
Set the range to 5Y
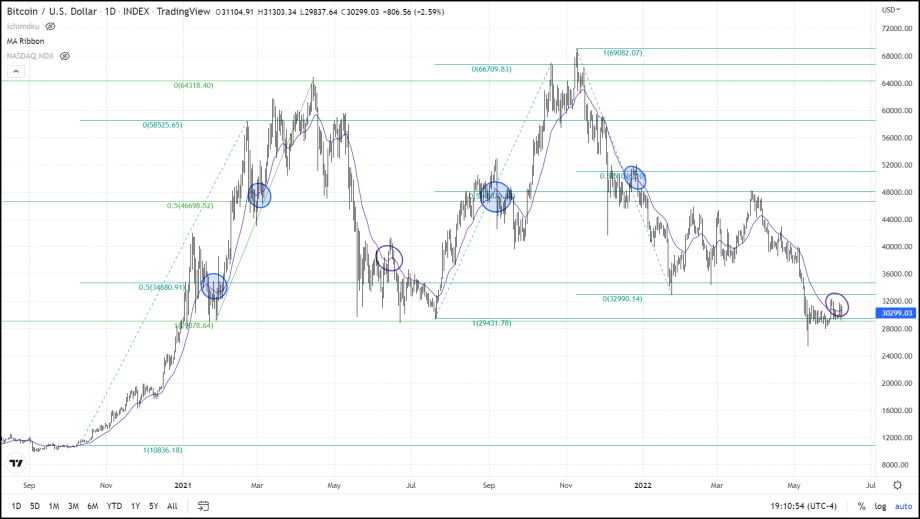(153, 506)
